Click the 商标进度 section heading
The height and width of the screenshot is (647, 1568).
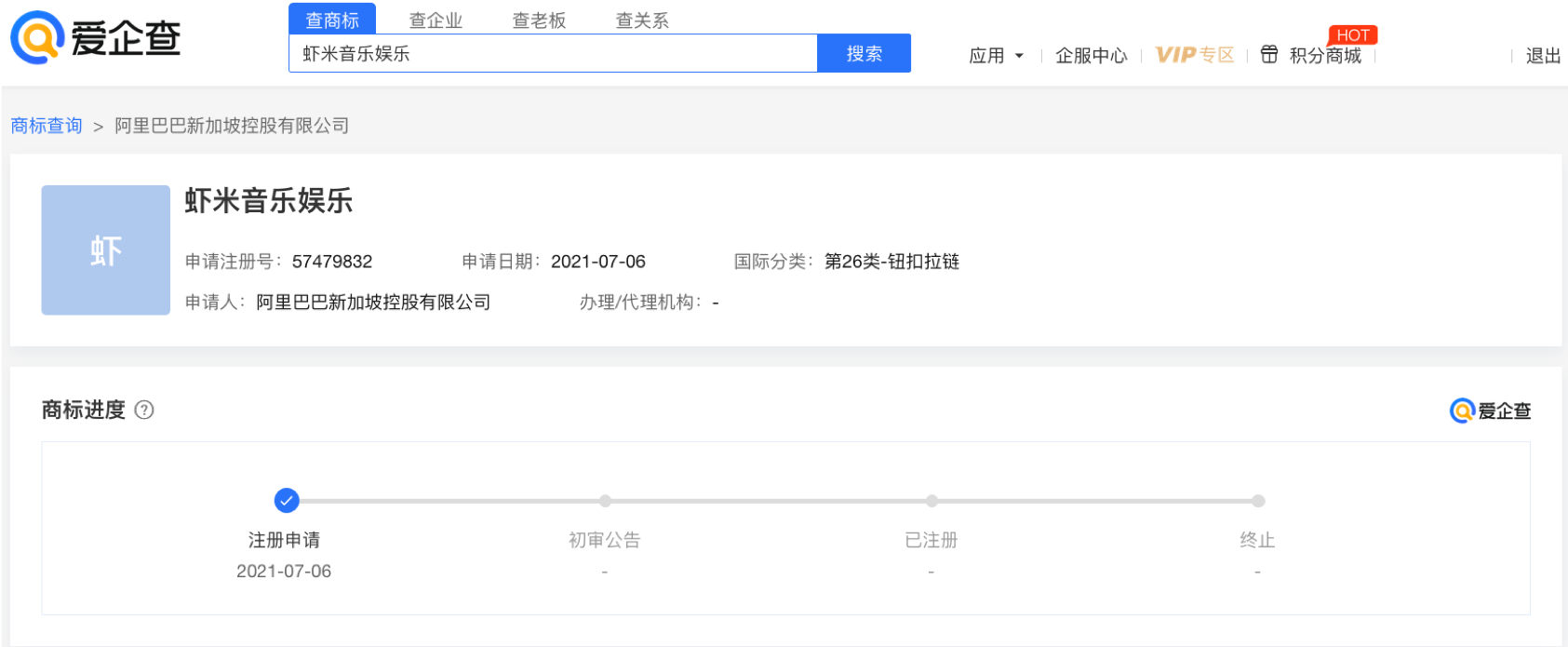(84, 410)
